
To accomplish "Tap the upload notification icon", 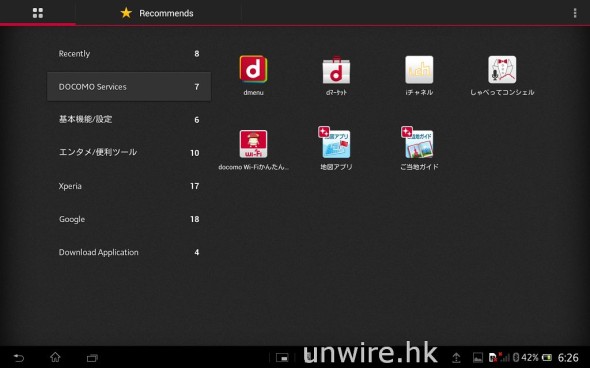I will click(x=456, y=357).
